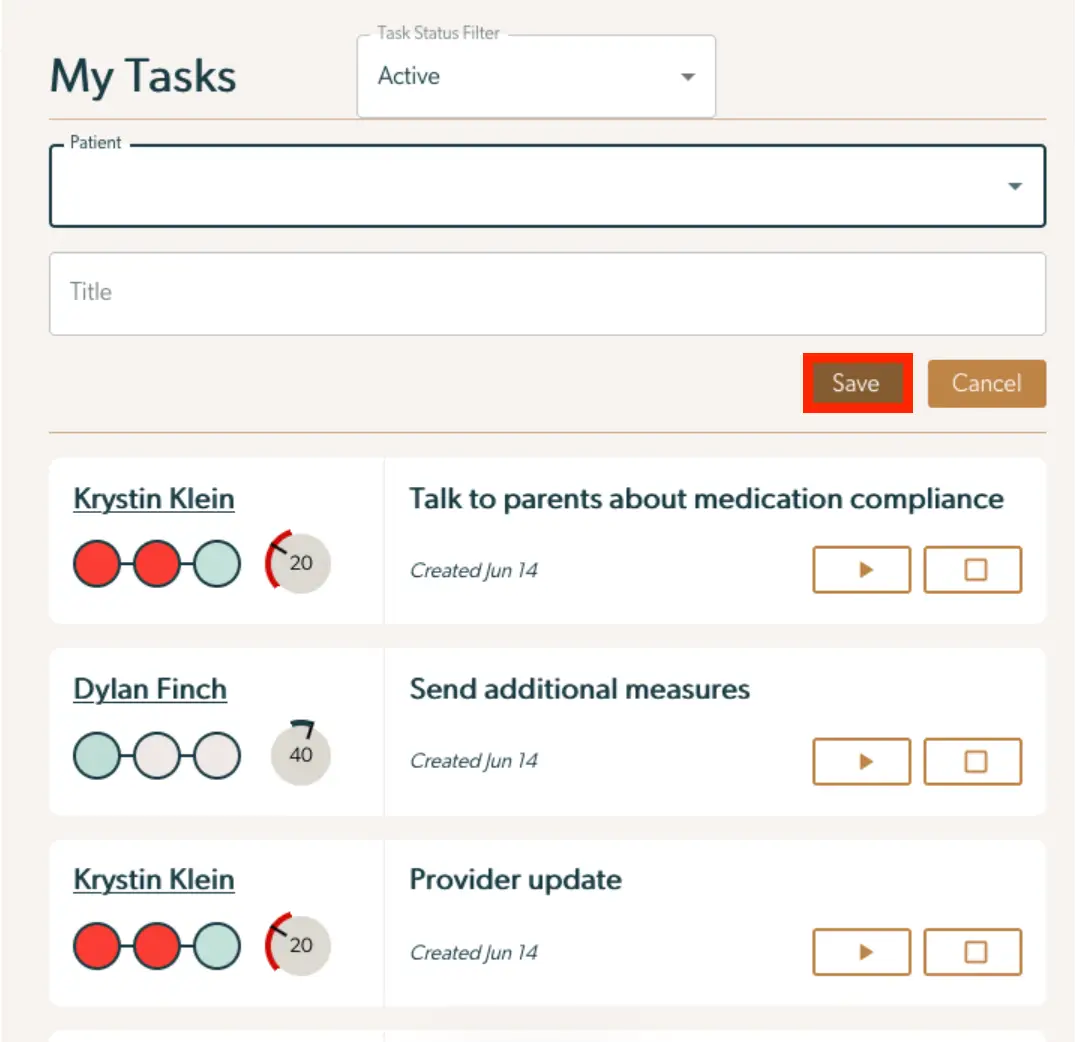
Task: Click the stop square icon for 'Provider update'
Action: point(972,952)
